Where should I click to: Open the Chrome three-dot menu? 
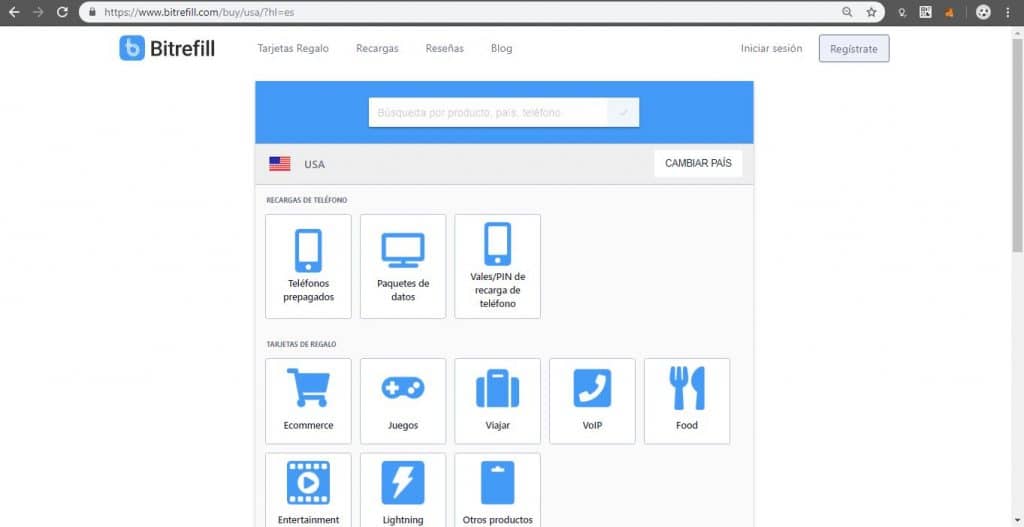coord(1008,12)
